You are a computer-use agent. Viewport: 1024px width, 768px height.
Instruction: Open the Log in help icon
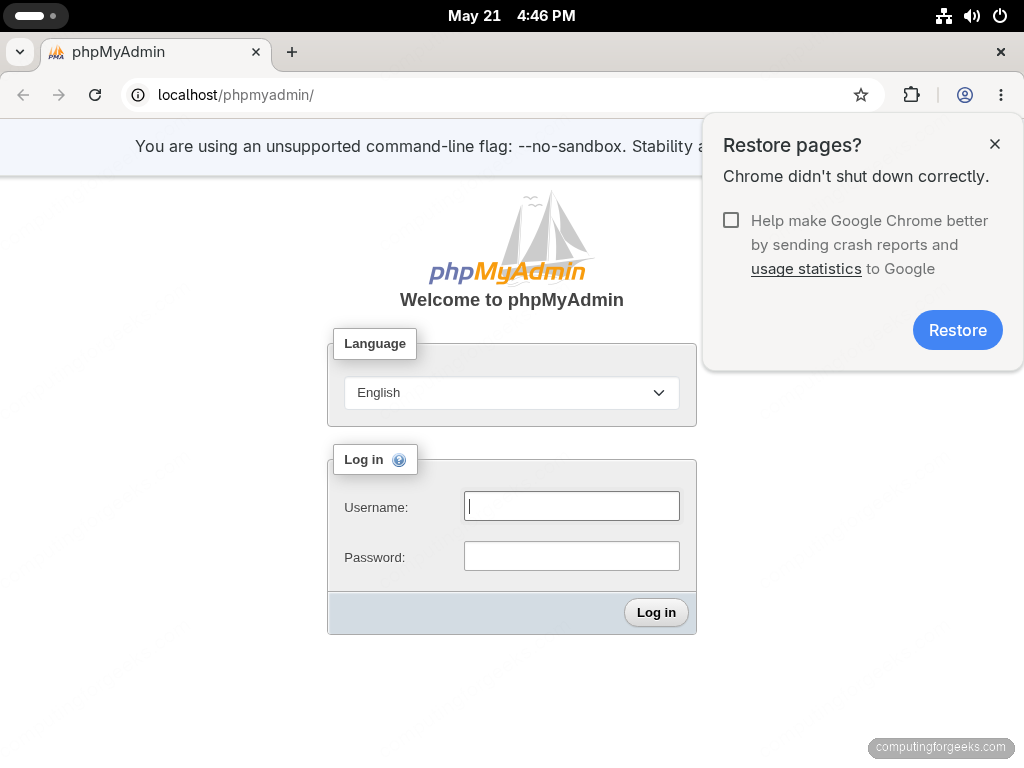point(399,460)
